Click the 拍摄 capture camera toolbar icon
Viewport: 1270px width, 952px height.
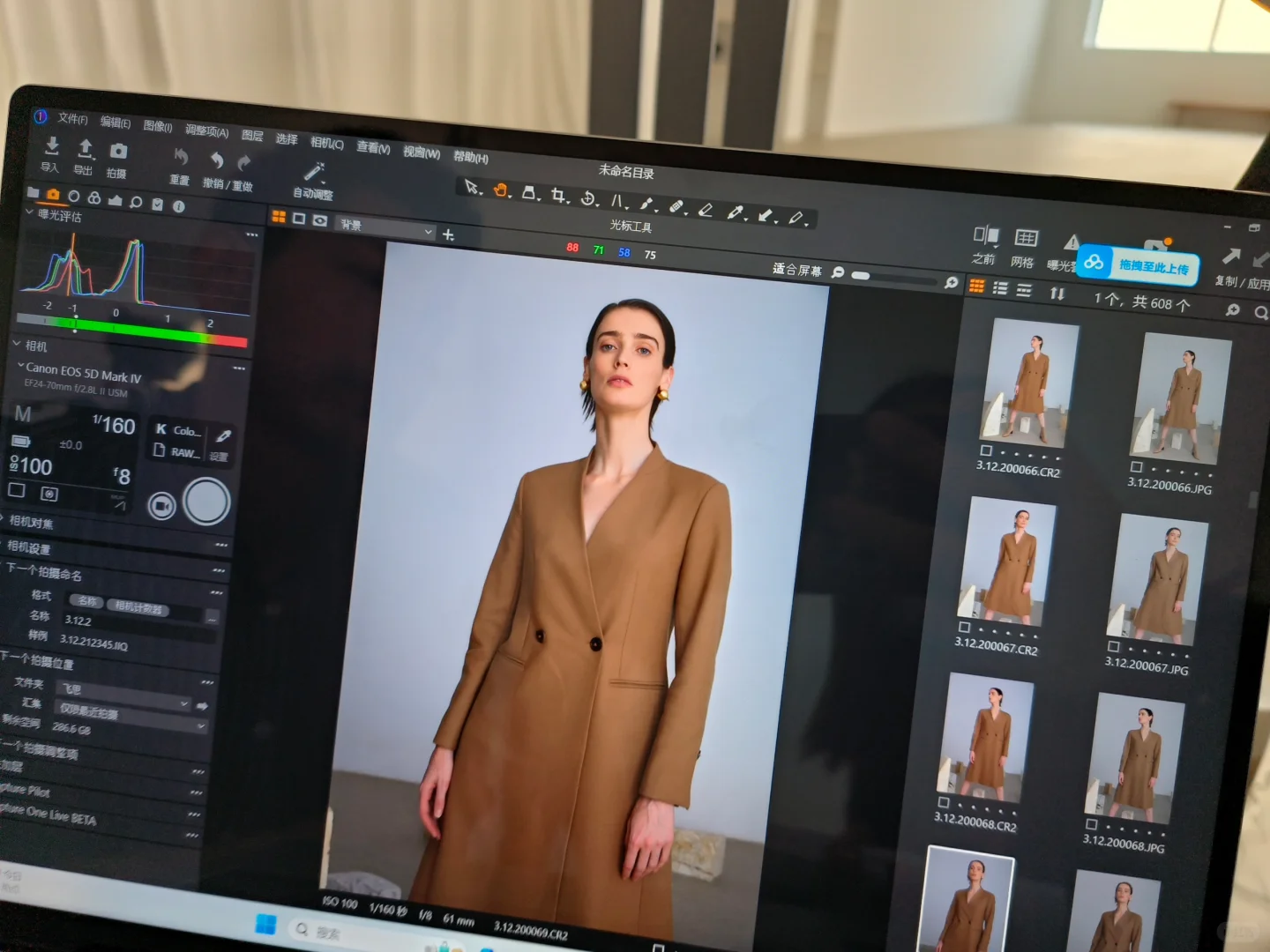point(119,152)
